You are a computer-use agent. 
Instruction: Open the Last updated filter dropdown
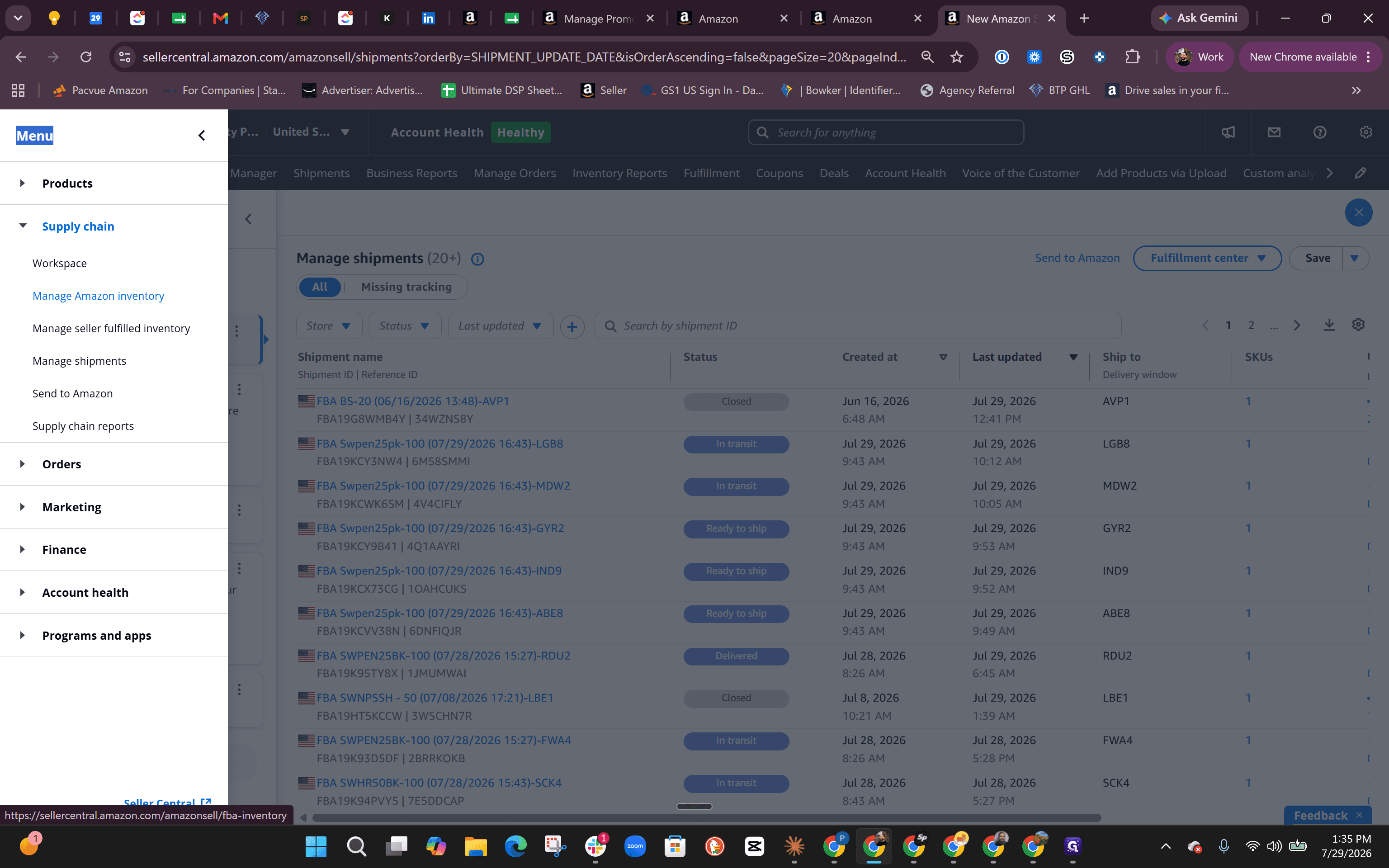coord(501,326)
